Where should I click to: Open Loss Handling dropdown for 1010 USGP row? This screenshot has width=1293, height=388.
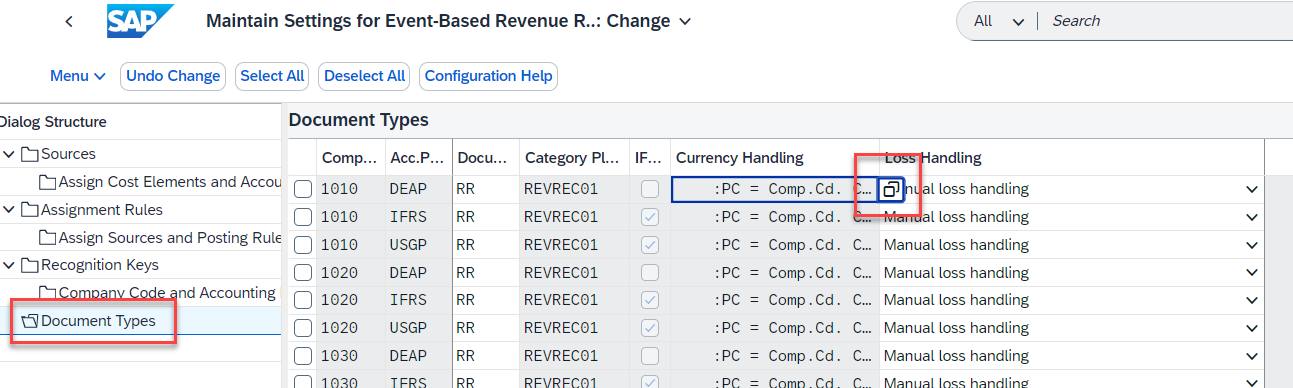coord(1251,245)
